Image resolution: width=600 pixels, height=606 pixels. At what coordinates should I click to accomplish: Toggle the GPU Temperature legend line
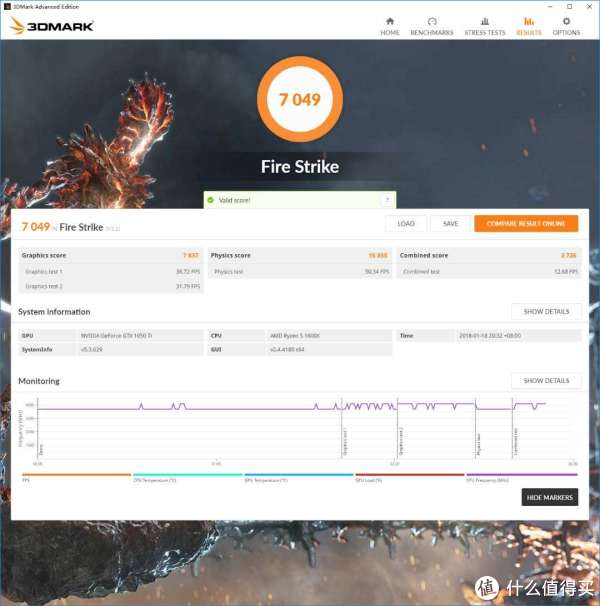(299, 477)
